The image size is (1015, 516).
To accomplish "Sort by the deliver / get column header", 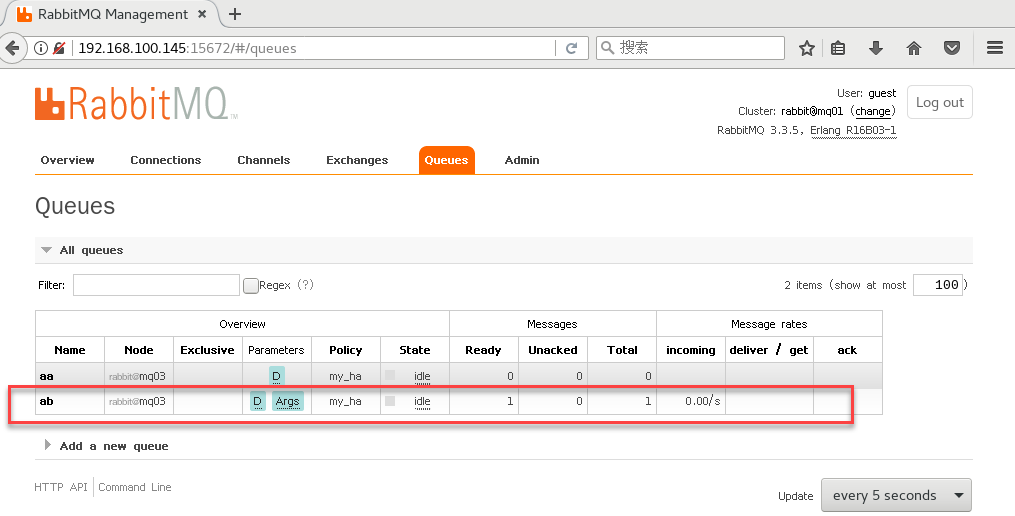I will coord(768,350).
